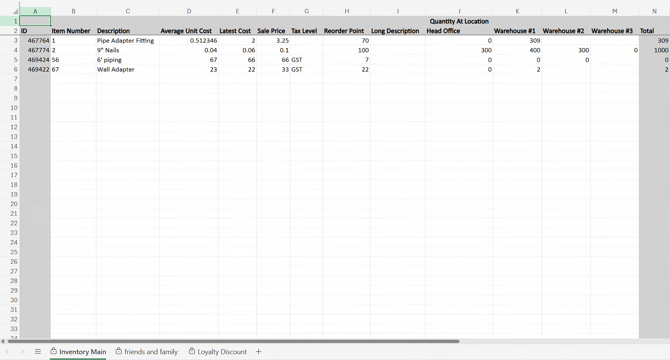This screenshot has width=670, height=360.
Task: Select reorder point 70 cell
Action: click(347, 41)
